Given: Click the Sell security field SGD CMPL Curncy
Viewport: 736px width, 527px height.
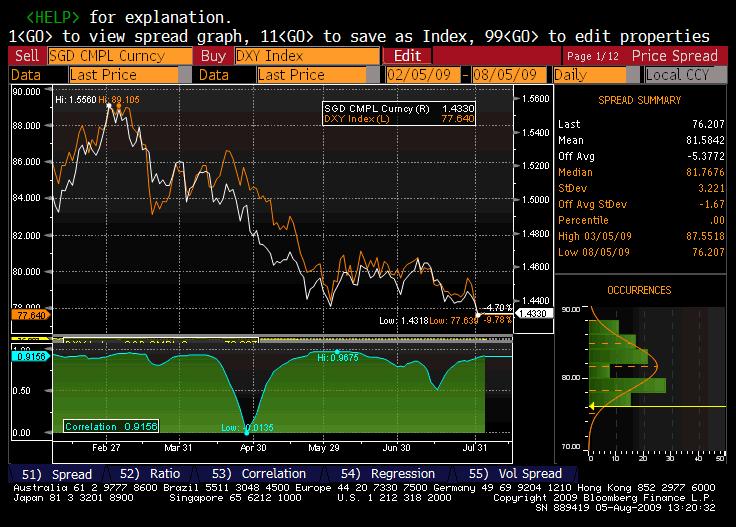Looking at the screenshot, I should pos(120,56).
